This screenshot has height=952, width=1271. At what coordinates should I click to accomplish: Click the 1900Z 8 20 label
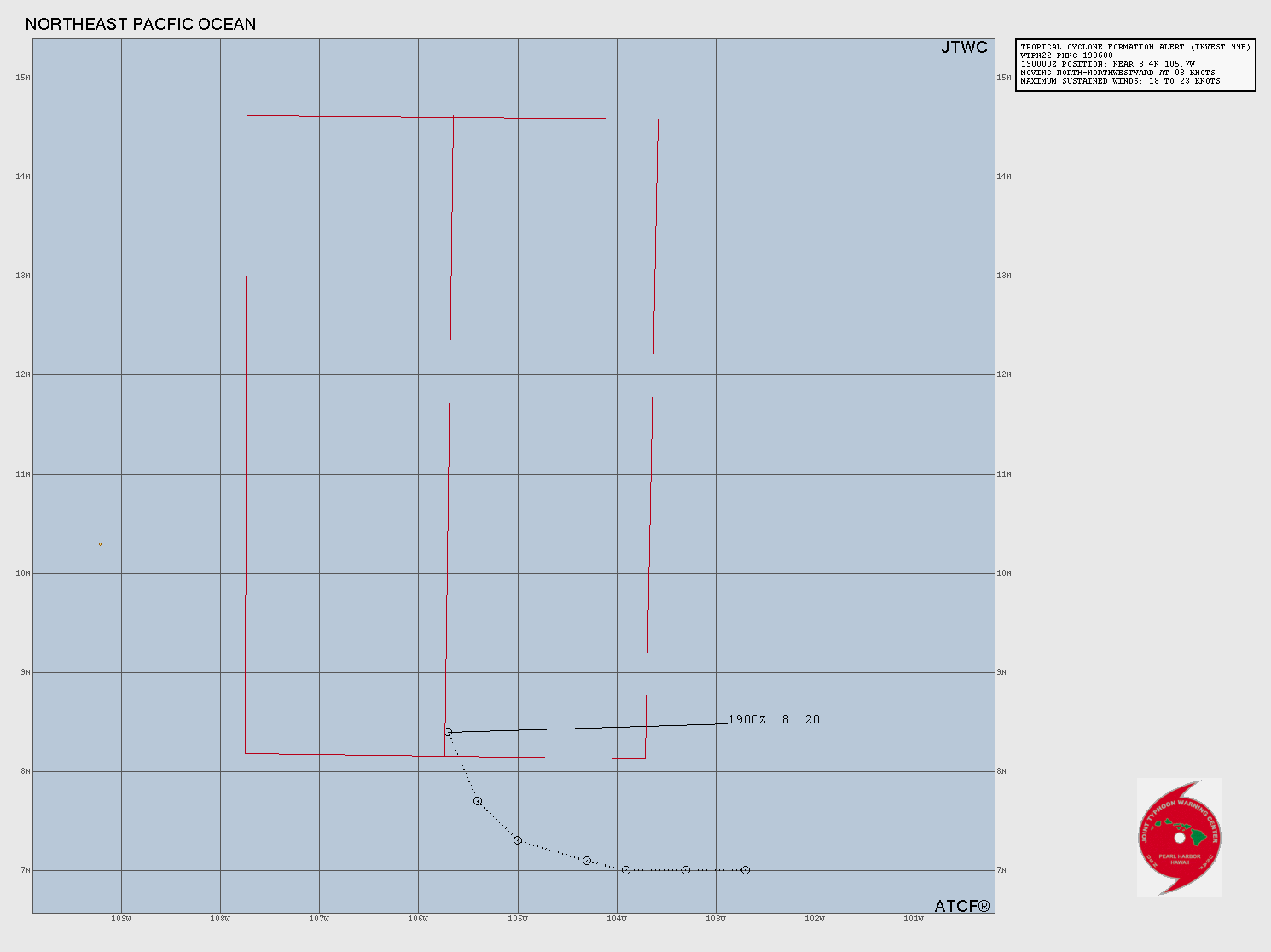tap(774, 719)
